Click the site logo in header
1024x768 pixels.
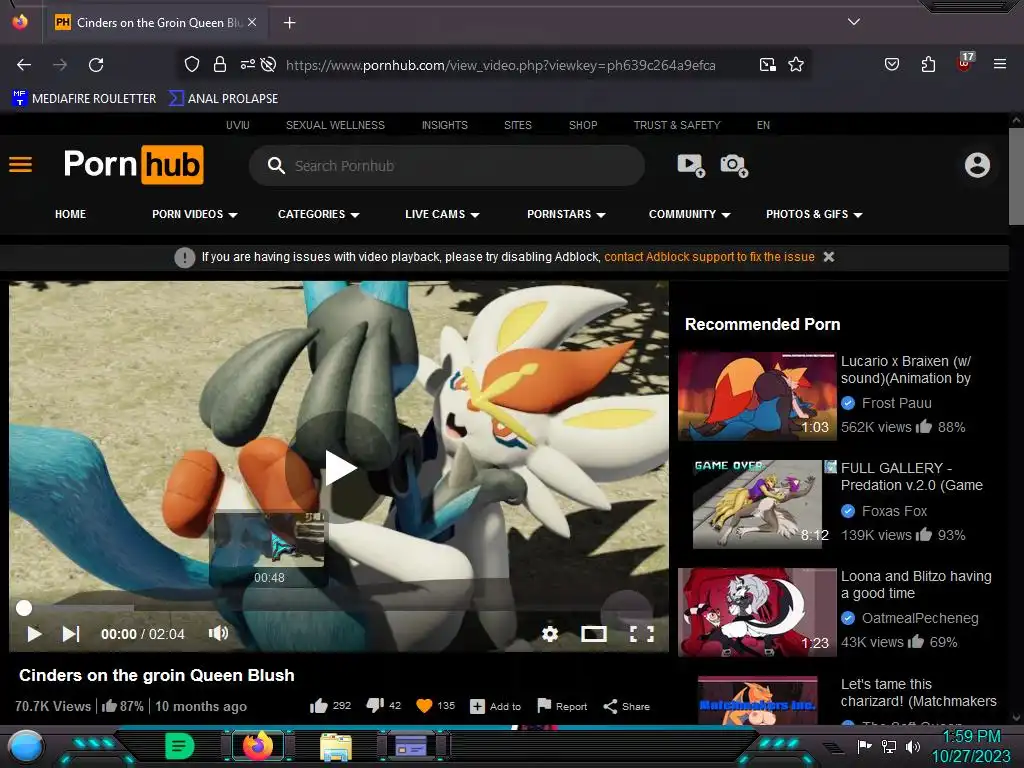point(134,165)
